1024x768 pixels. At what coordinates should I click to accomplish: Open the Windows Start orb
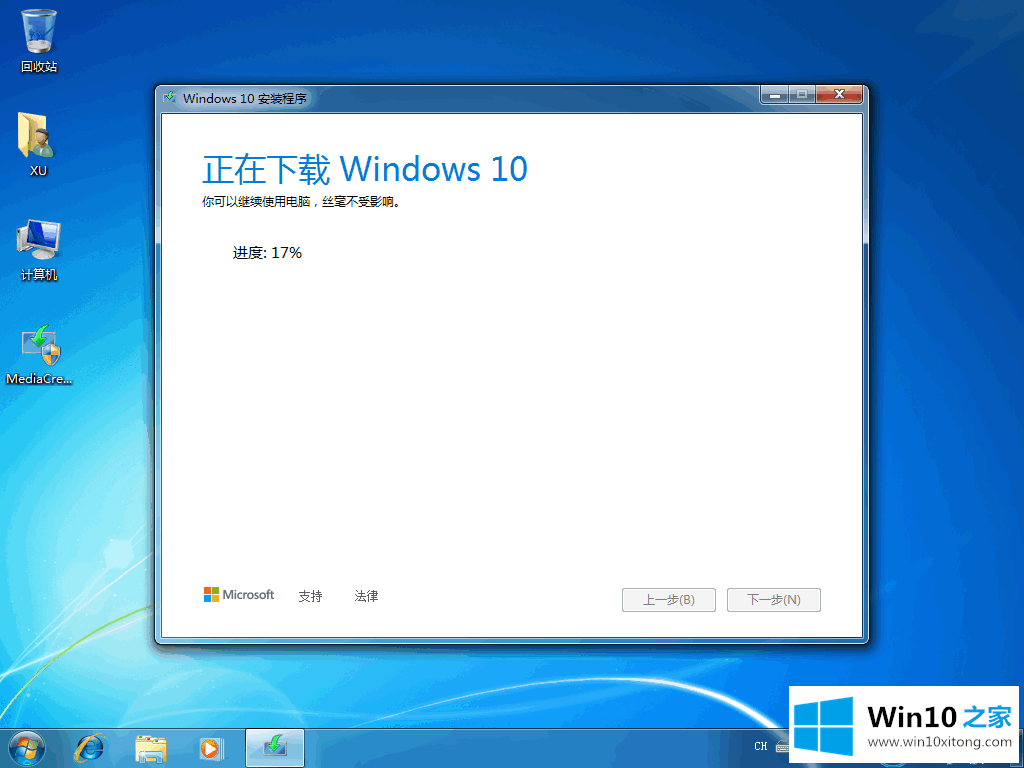[x=27, y=748]
